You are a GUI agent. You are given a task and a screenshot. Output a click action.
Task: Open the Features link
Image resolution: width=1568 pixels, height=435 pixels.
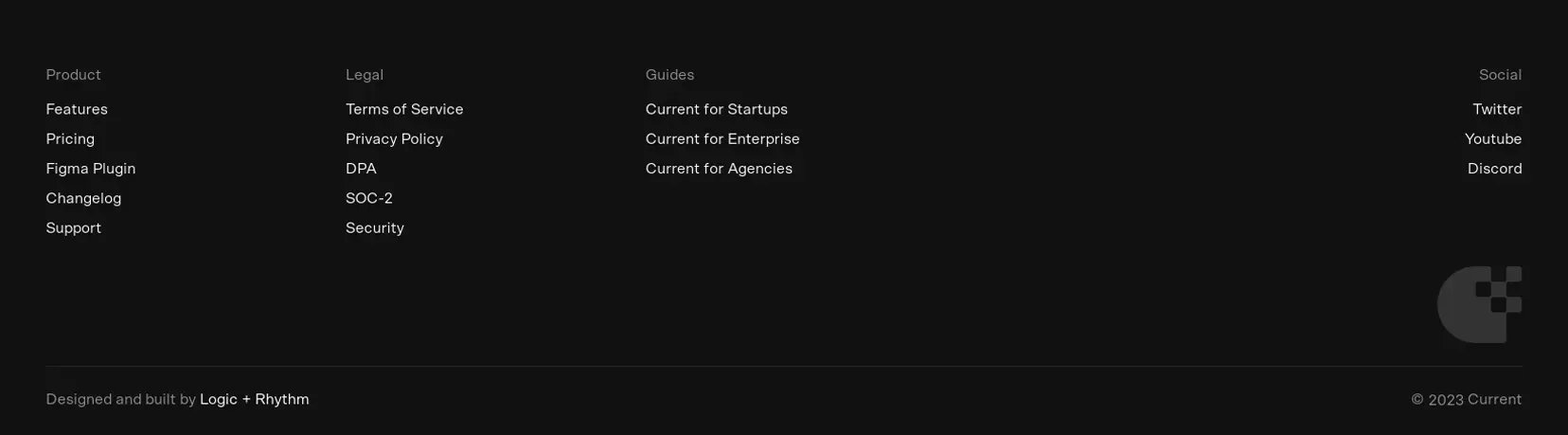[x=77, y=109]
